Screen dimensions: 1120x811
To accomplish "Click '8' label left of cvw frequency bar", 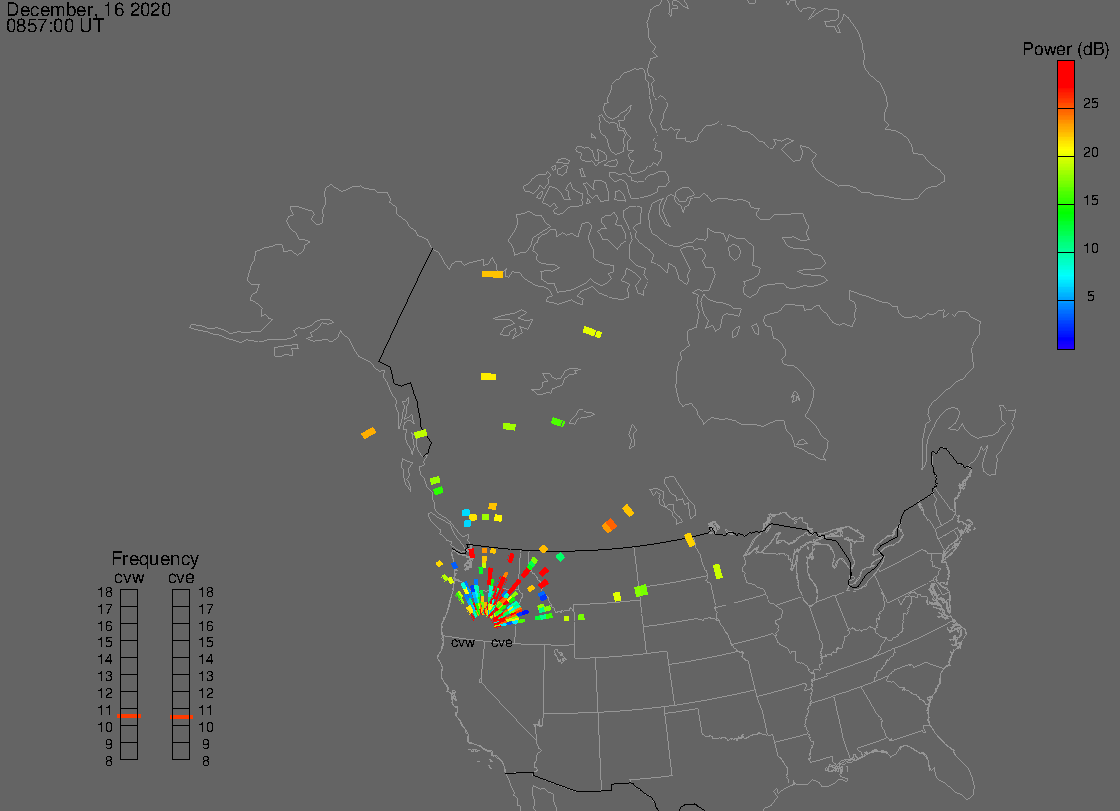I will coord(109,762).
